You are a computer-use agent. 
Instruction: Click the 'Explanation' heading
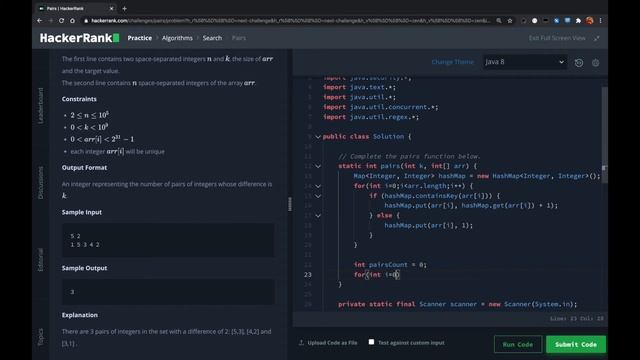[x=80, y=315]
